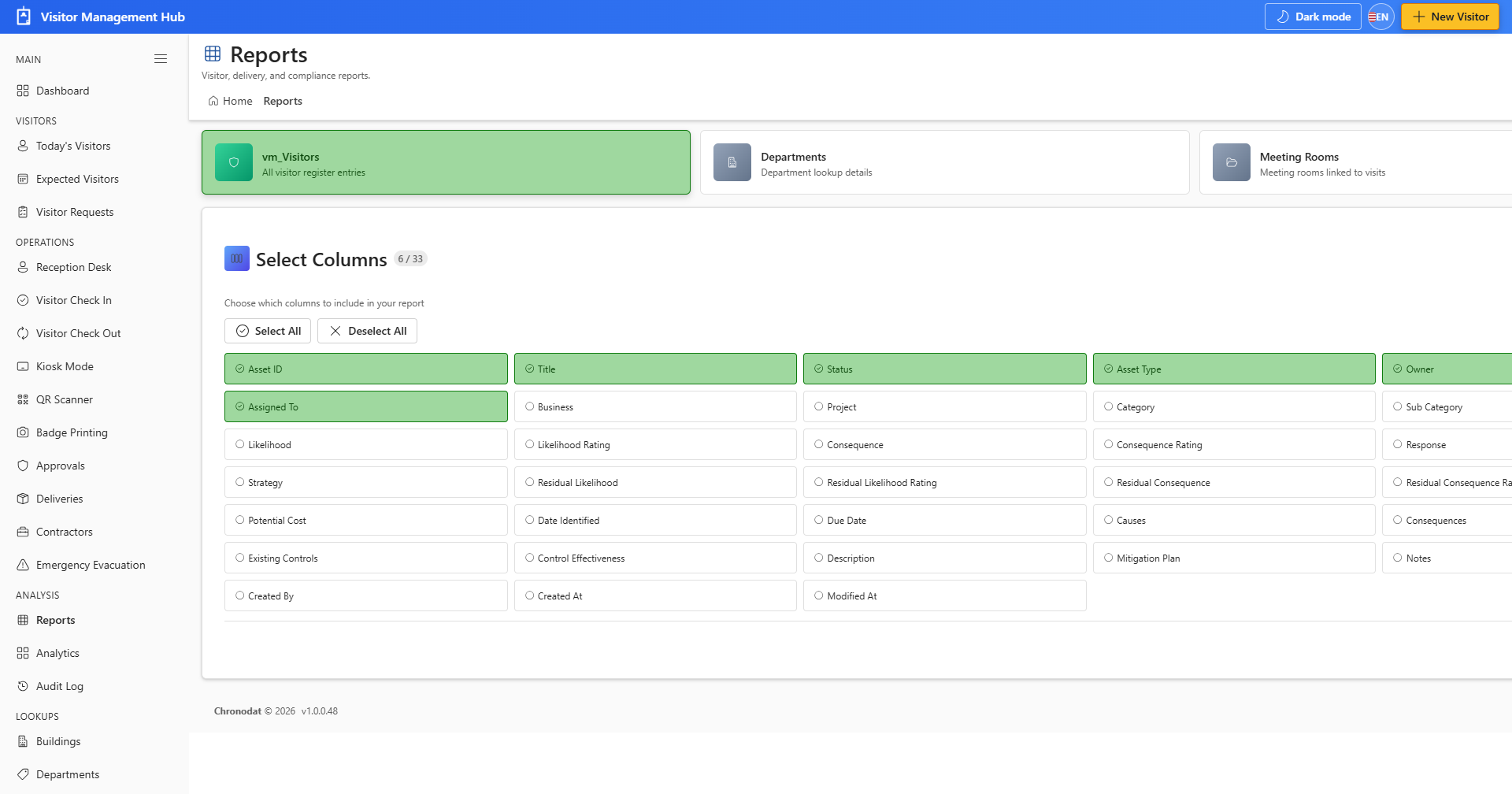Click the Approvals shield icon

pyautogui.click(x=23, y=466)
